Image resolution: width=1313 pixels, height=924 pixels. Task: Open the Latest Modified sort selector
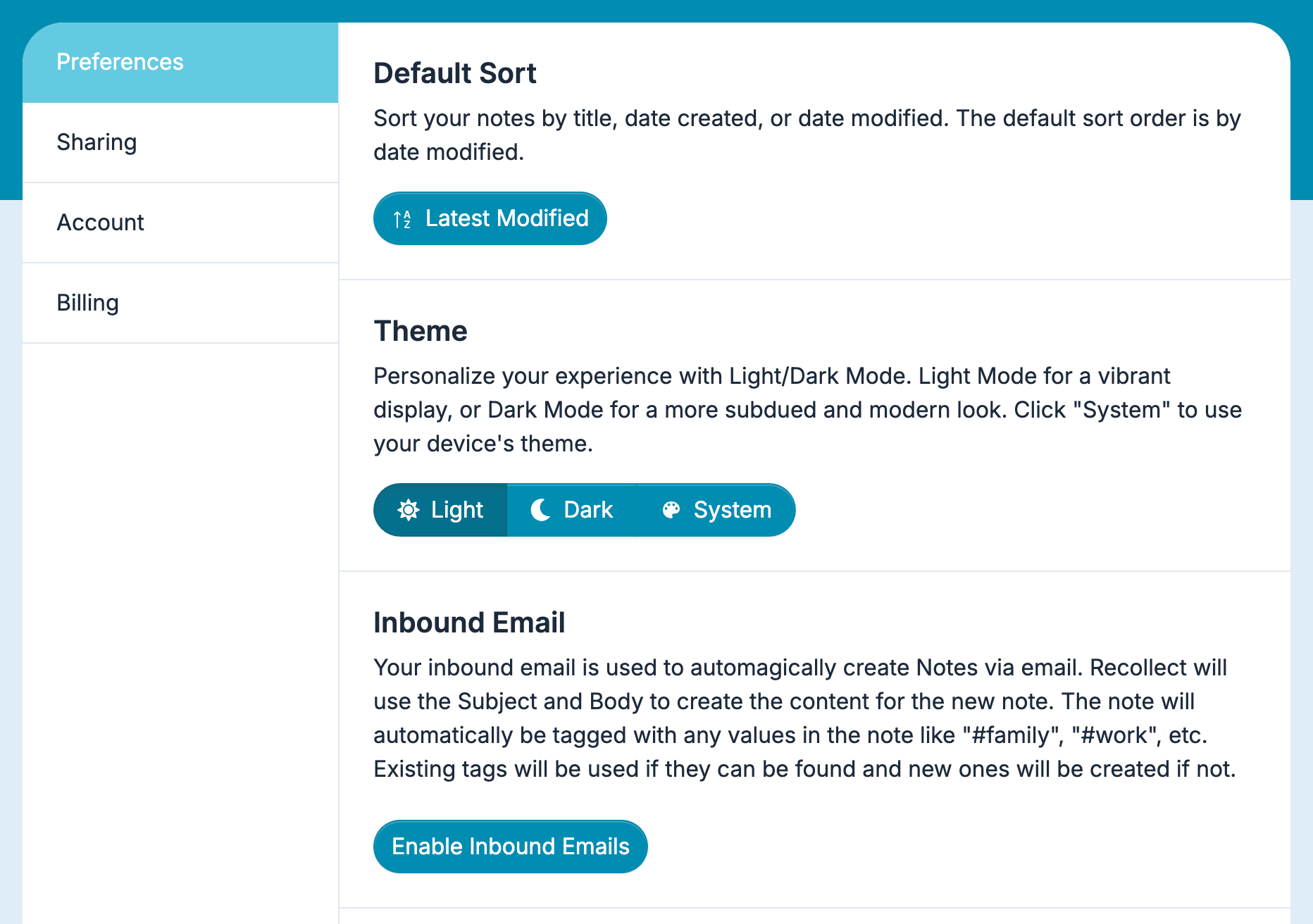490,218
